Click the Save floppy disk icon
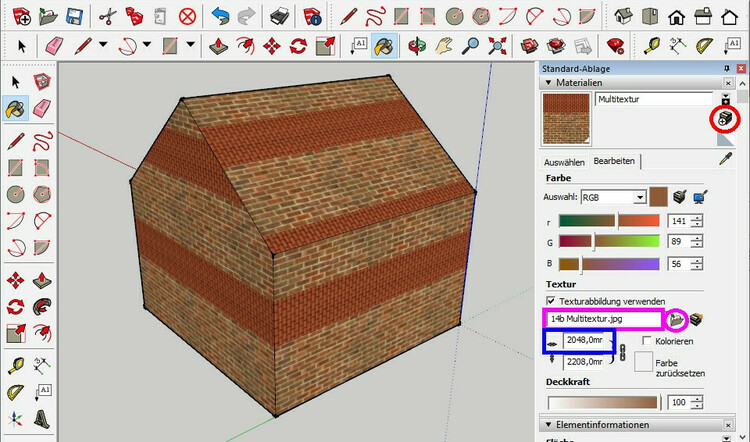 [x=73, y=16]
